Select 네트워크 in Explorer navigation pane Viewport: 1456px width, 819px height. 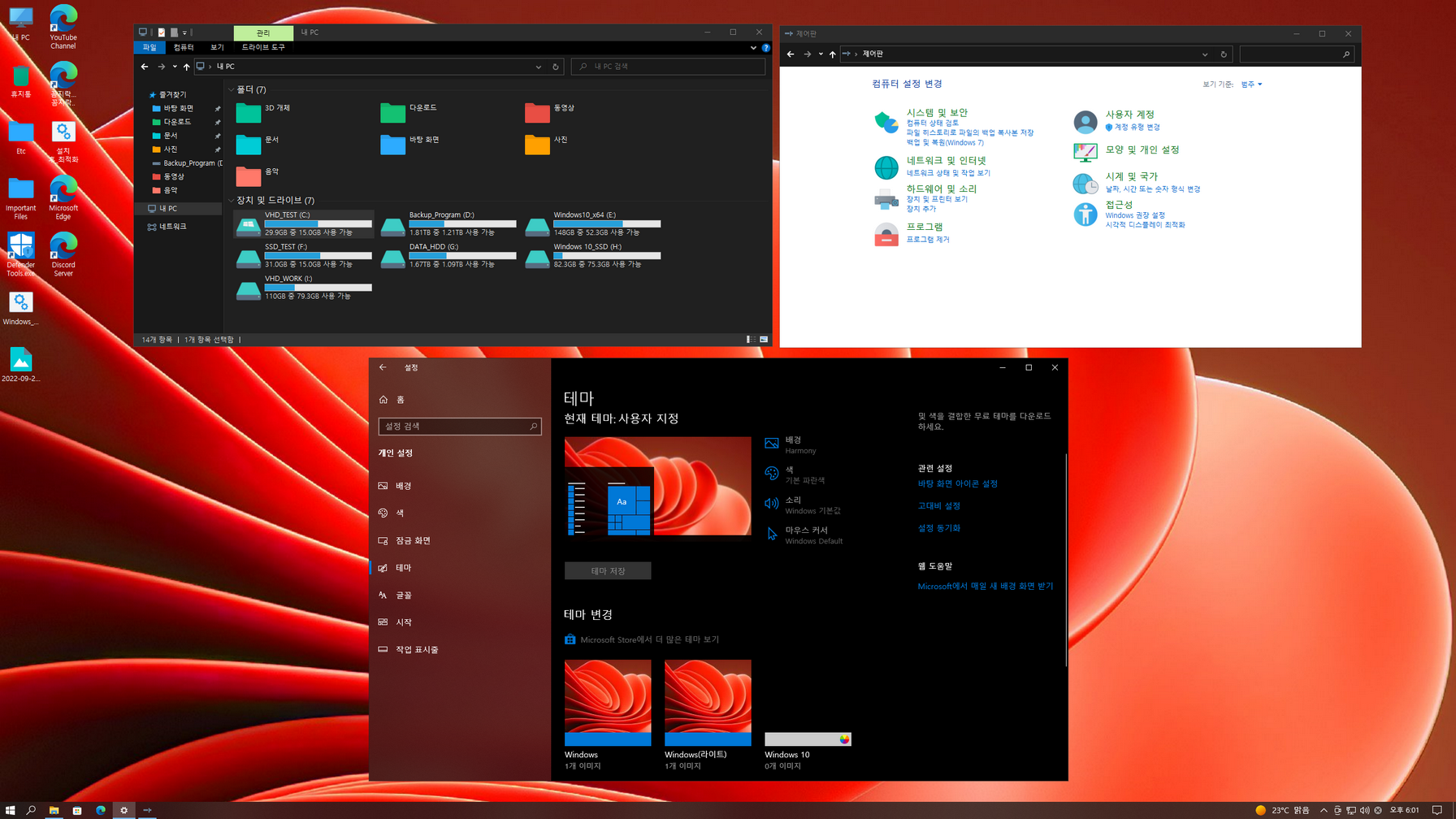pos(172,227)
